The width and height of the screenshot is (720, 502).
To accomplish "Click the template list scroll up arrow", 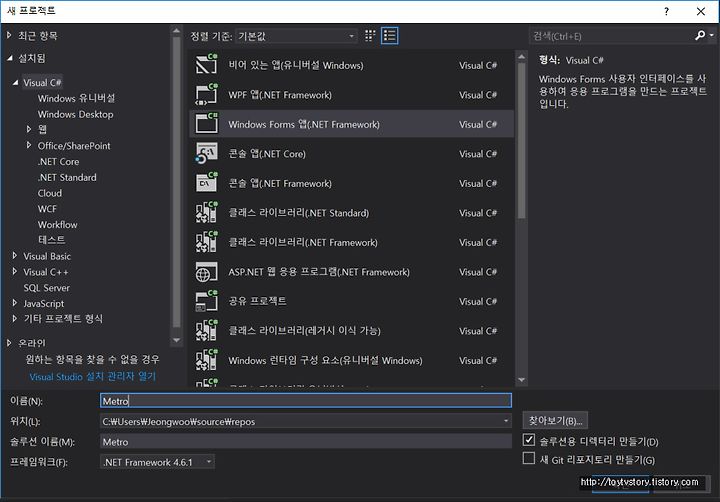I will [x=521, y=56].
